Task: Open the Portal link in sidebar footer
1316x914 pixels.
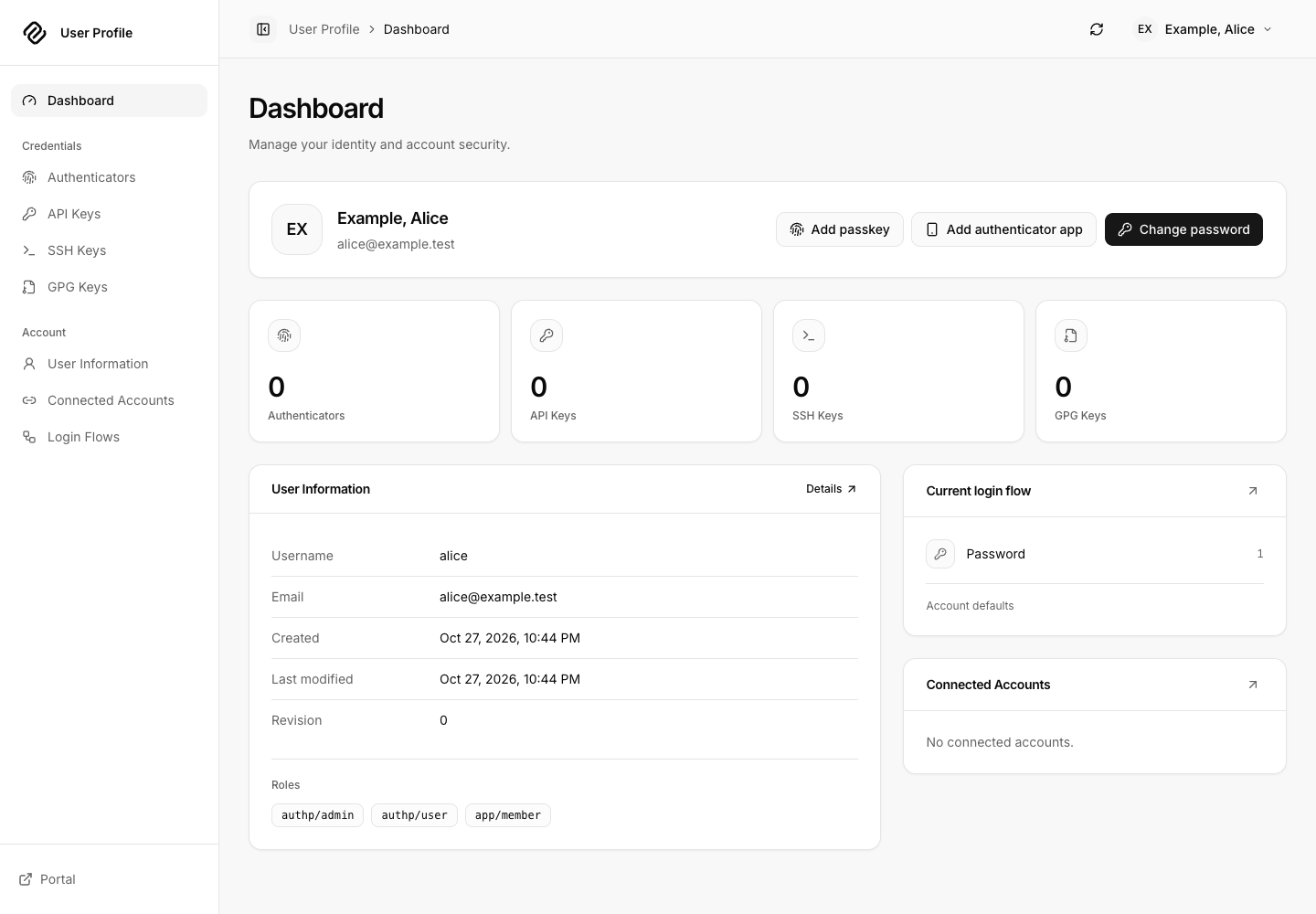Action: point(48,879)
